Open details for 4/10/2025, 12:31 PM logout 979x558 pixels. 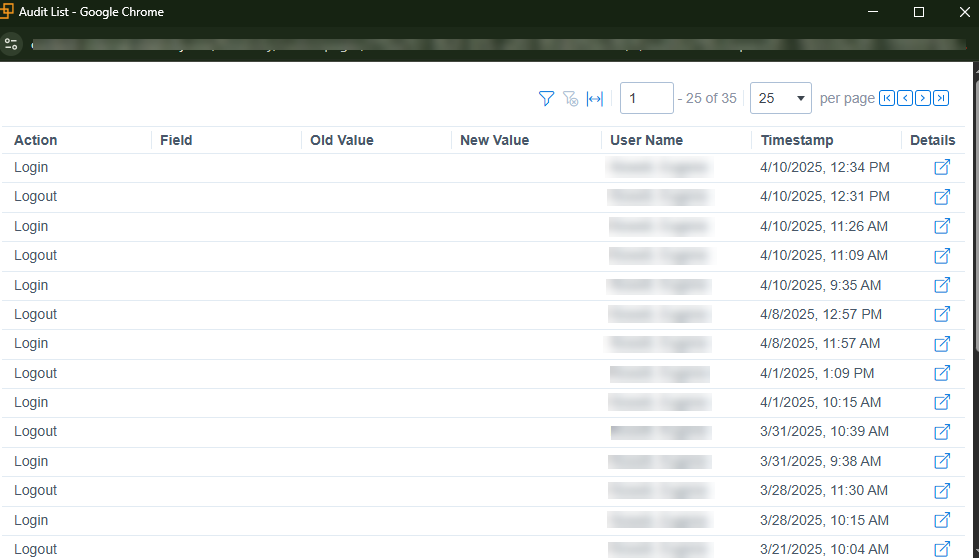(x=942, y=197)
